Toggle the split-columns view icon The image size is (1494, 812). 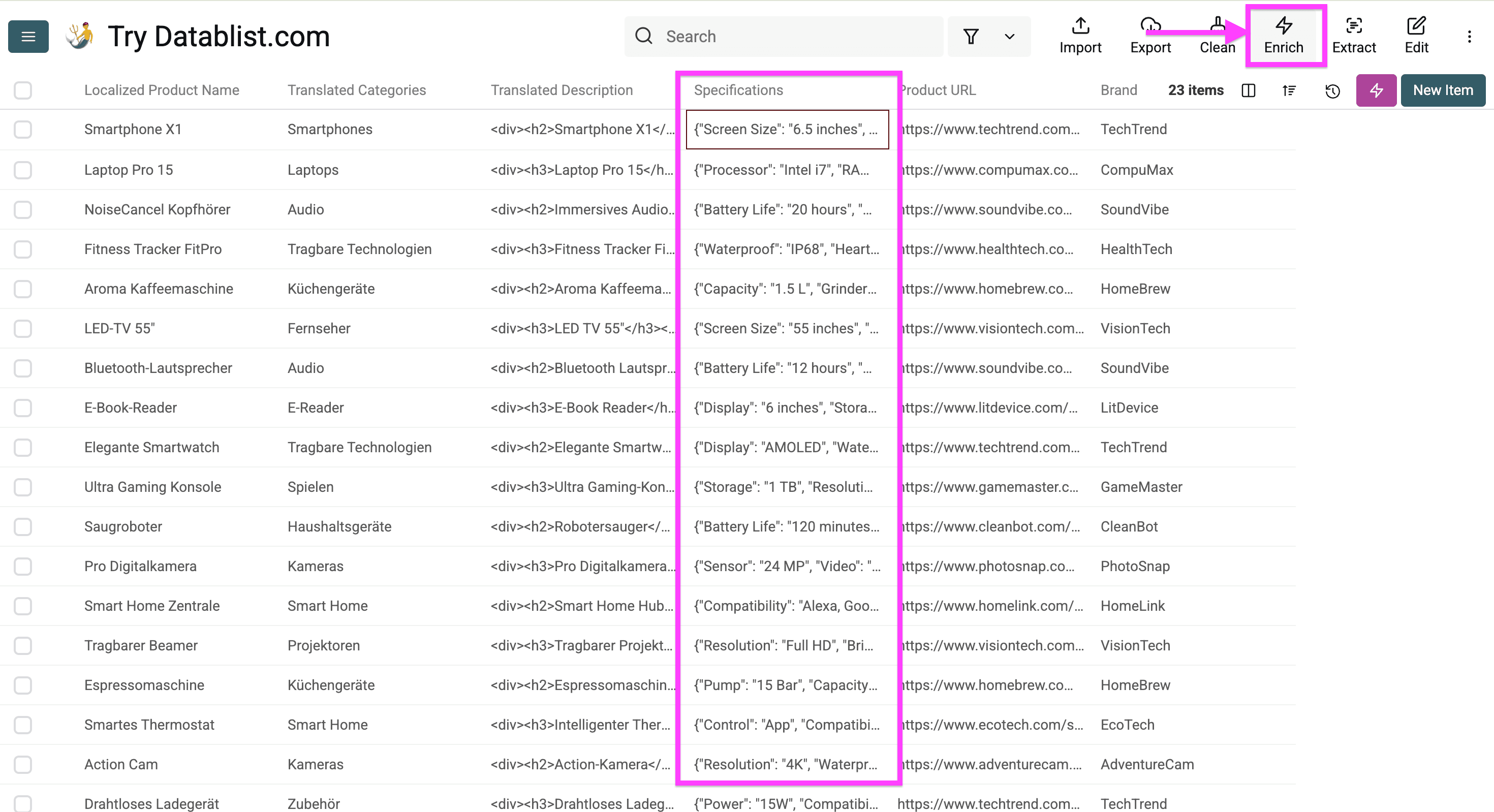[x=1249, y=90]
